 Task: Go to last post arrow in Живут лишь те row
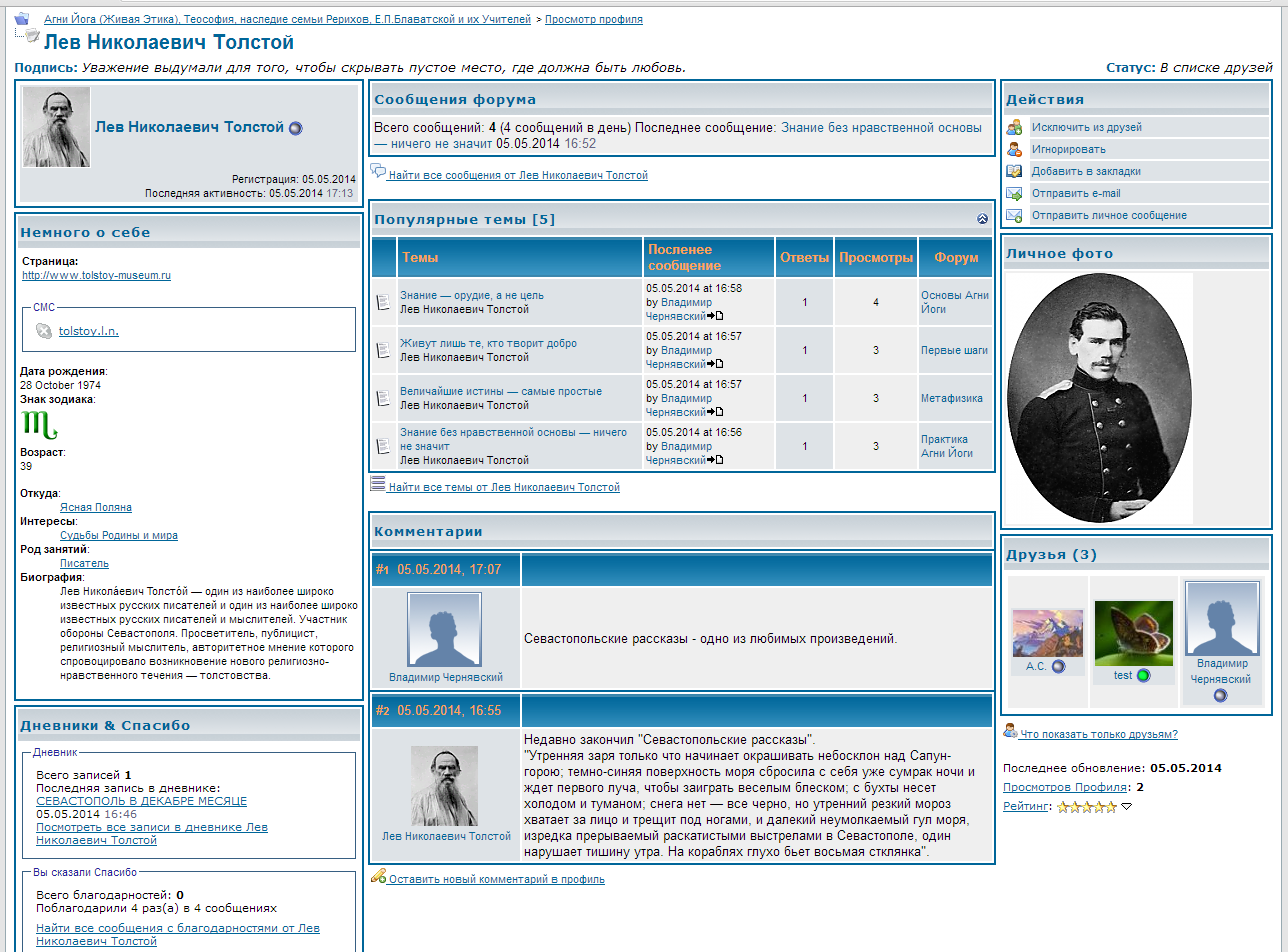point(716,364)
